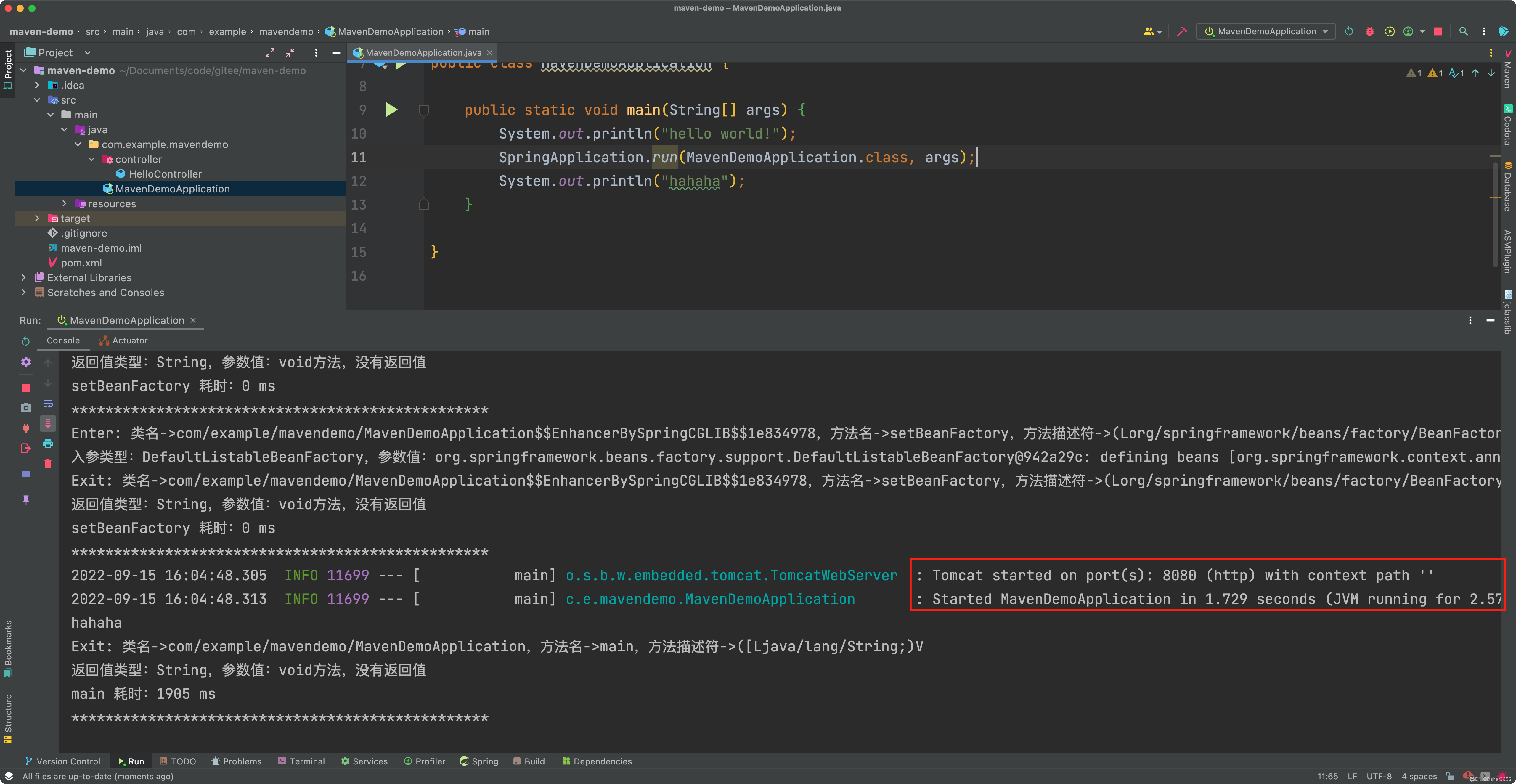Viewport: 1516px width, 784px height.
Task: Select HelloController in project tree
Action: tap(166, 174)
